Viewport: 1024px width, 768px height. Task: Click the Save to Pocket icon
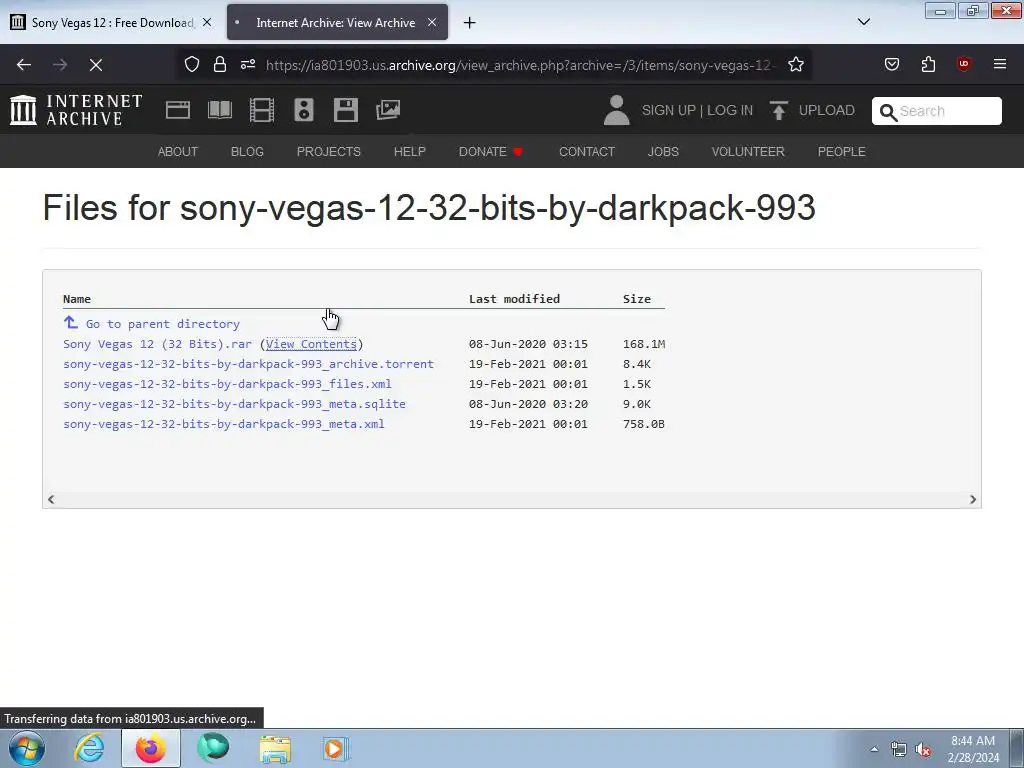coord(891,64)
